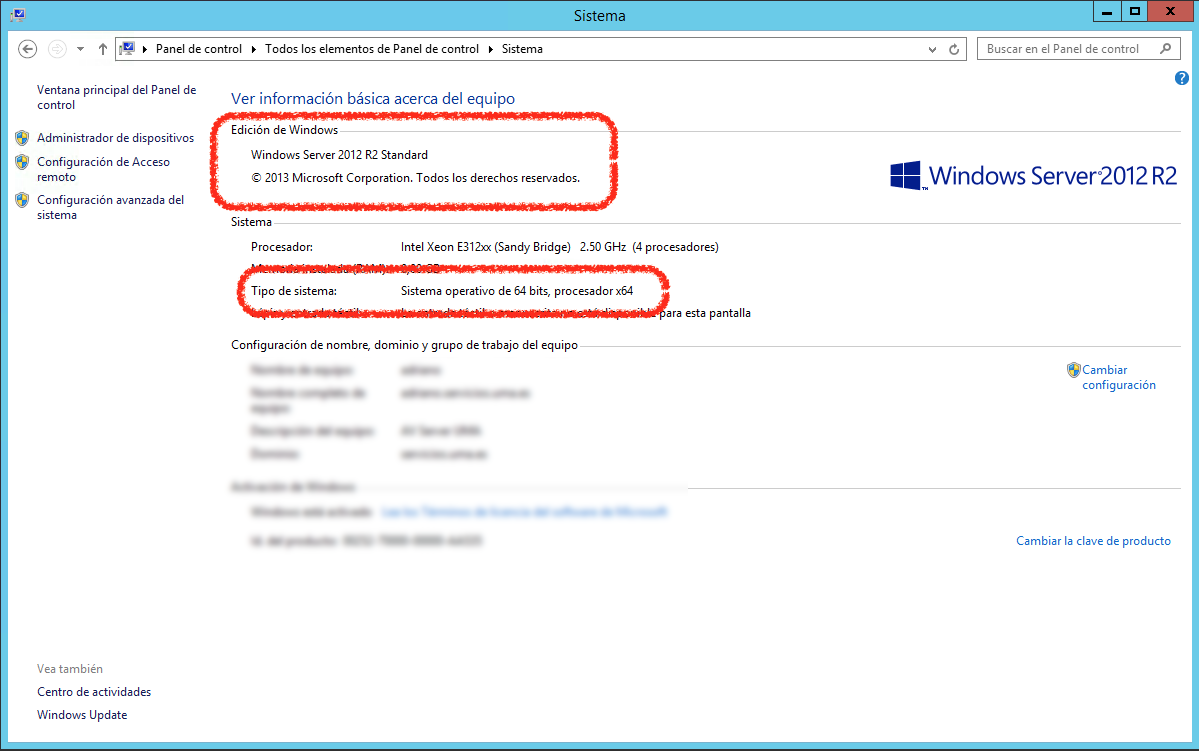The image size is (1199, 751).
Task: Click the Sistema window title bar icon
Action: pyautogui.click(x=18, y=15)
